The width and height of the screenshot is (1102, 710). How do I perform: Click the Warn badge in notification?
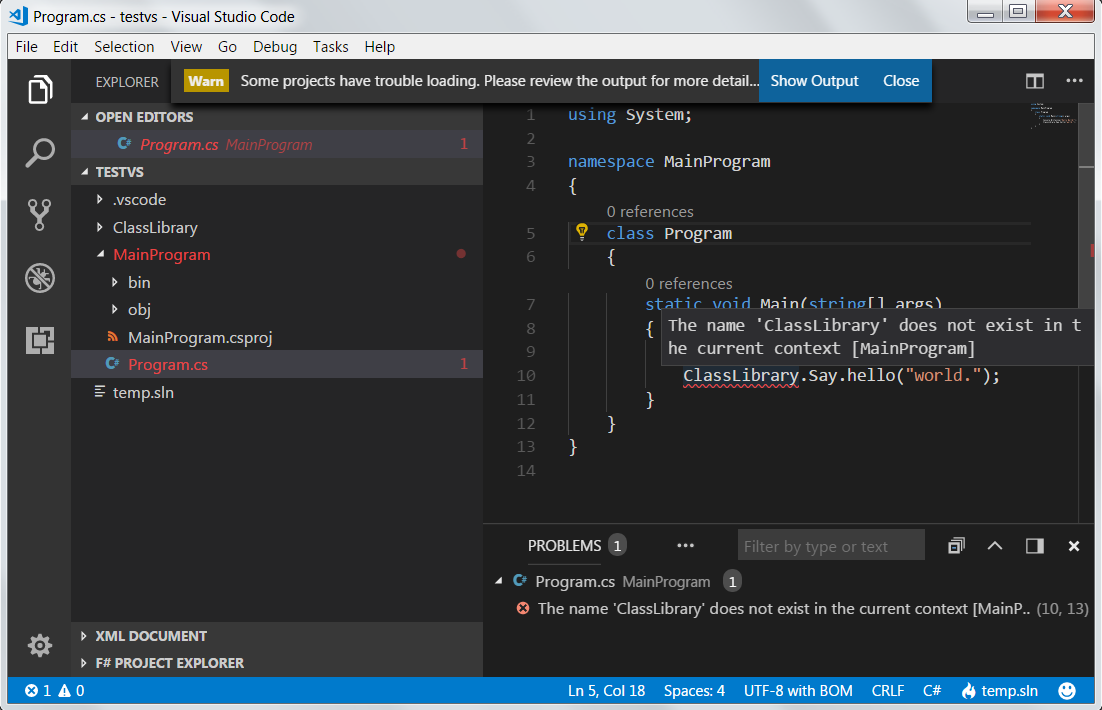pyautogui.click(x=206, y=81)
